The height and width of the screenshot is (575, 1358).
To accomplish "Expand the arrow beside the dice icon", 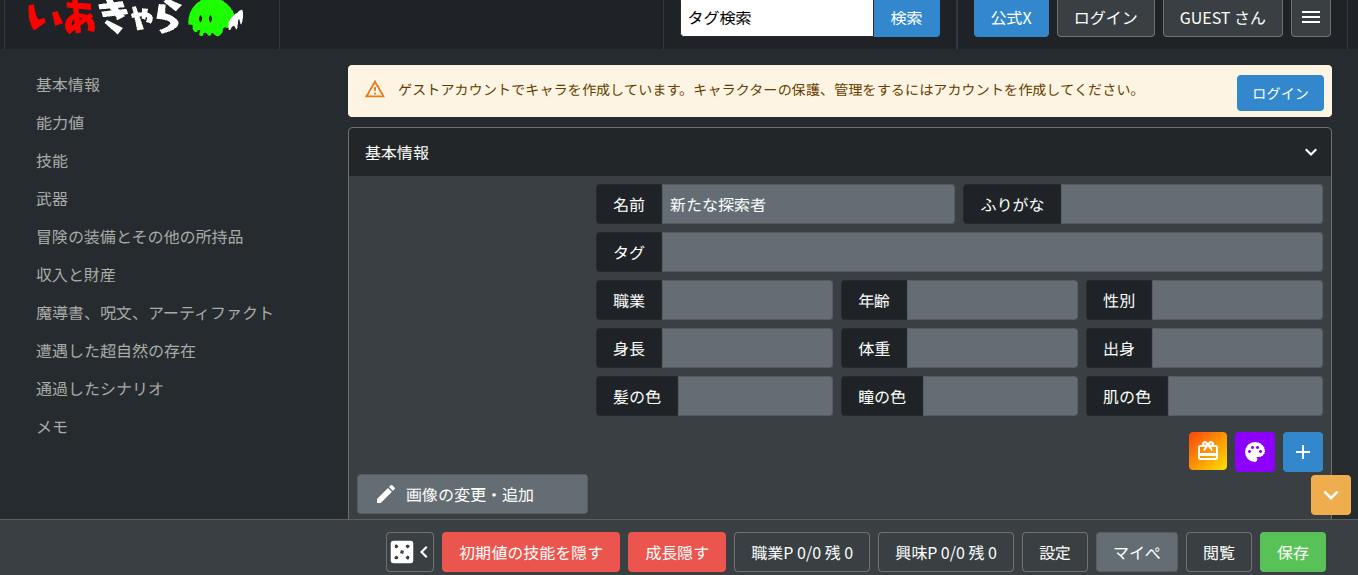I will [x=424, y=552].
